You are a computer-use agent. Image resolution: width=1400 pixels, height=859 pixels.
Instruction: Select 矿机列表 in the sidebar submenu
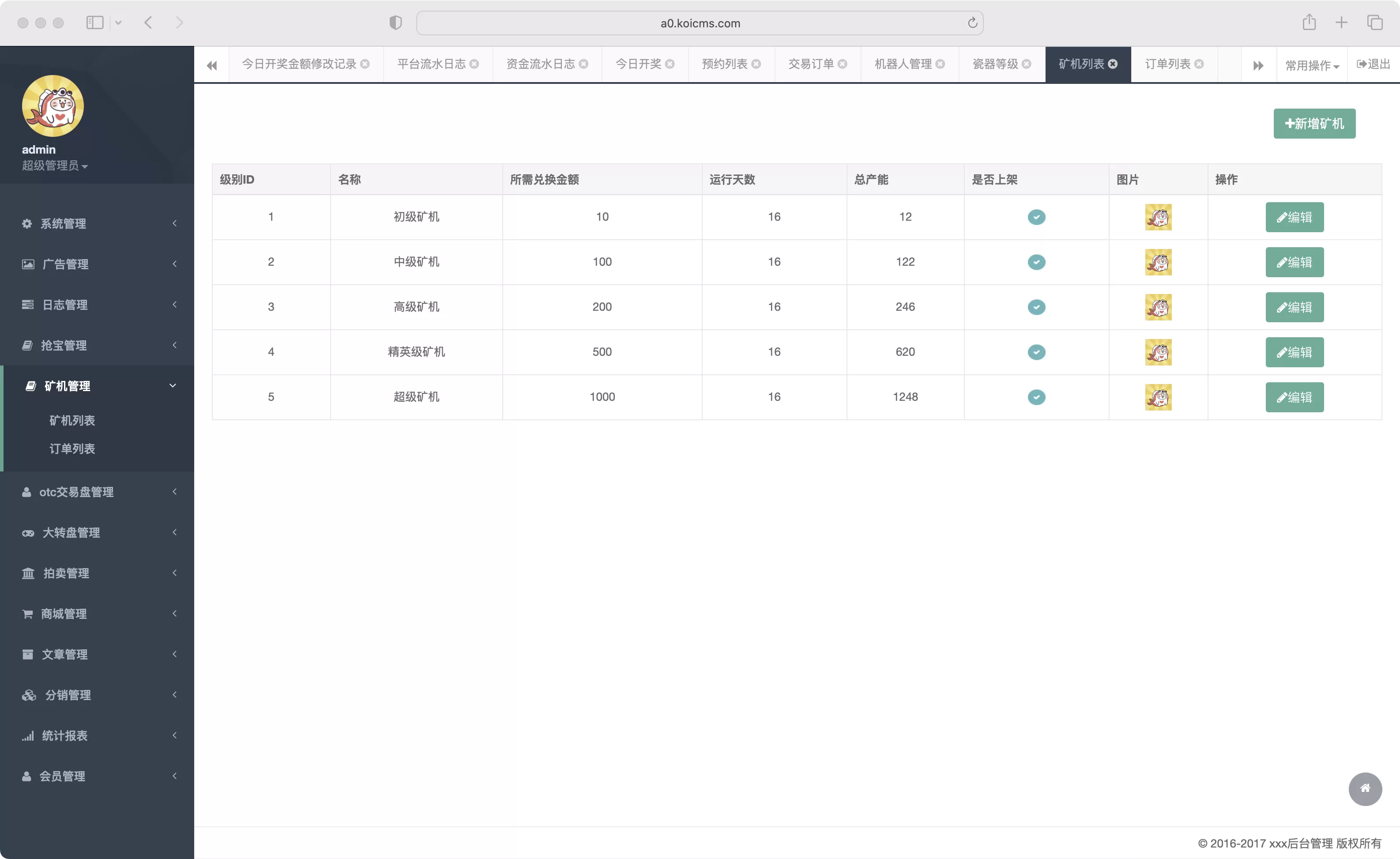pyautogui.click(x=72, y=420)
